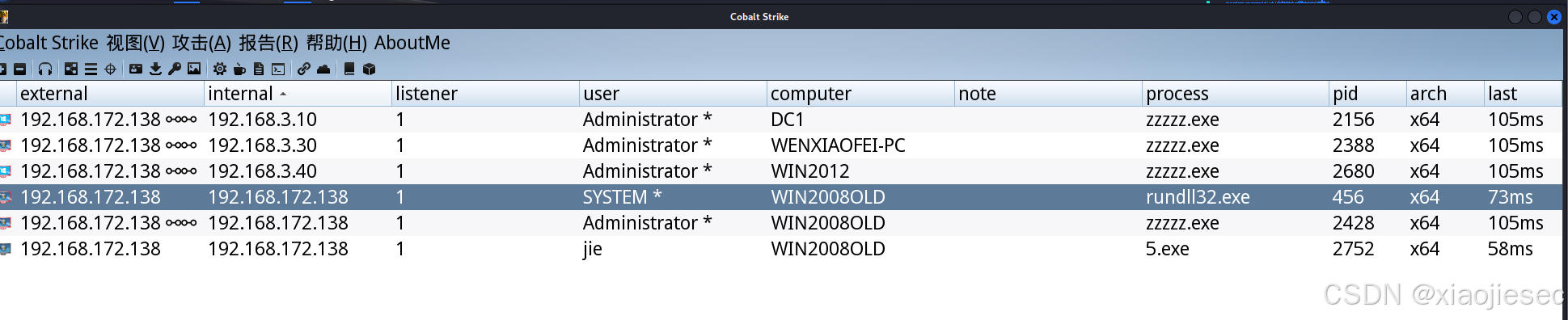The image size is (1568, 320).
Task: Click the cloud manage web server icon
Action: [323, 69]
